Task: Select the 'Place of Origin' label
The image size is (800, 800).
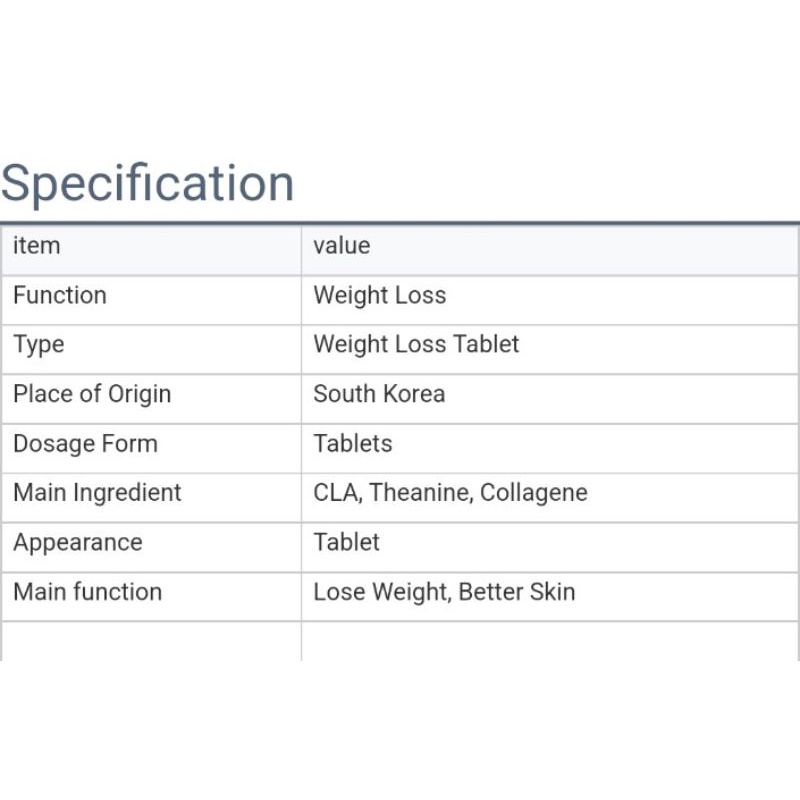Action: [x=92, y=394]
